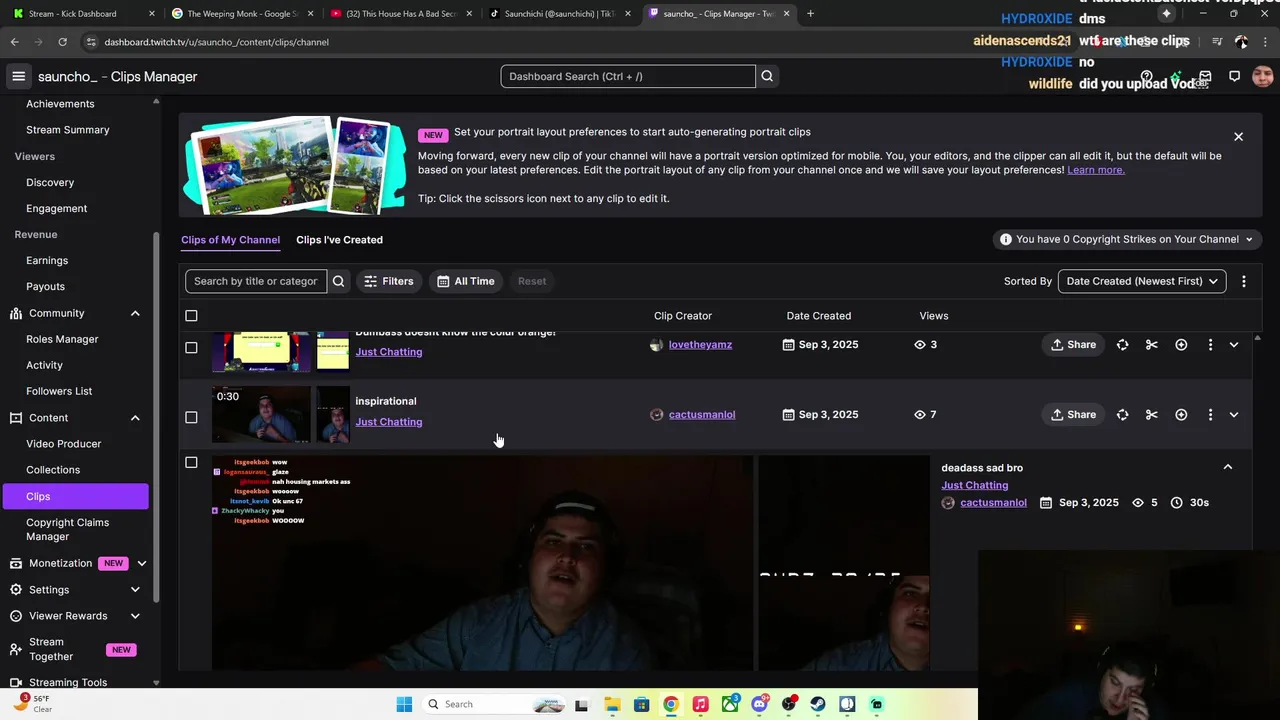Reload the page with browser refresh button
The height and width of the screenshot is (720, 1280).
point(62,42)
